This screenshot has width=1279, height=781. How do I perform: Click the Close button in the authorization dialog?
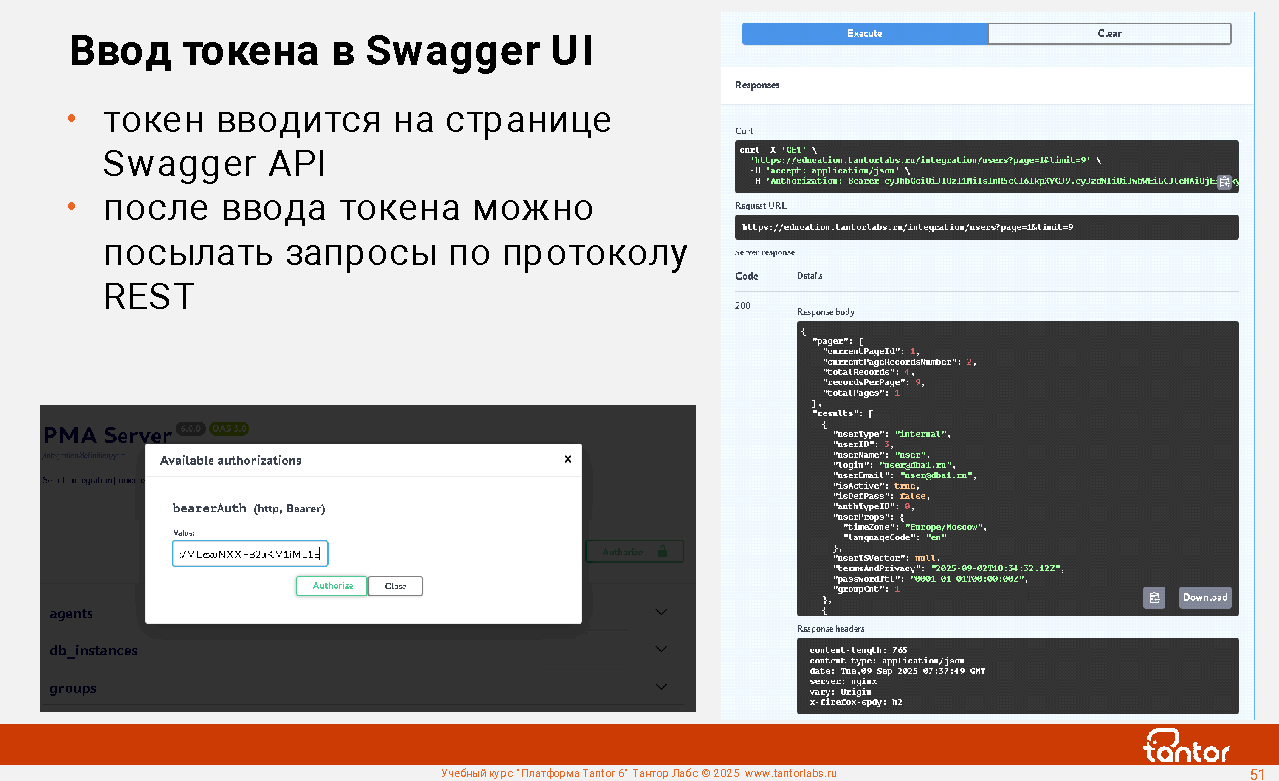tap(395, 586)
